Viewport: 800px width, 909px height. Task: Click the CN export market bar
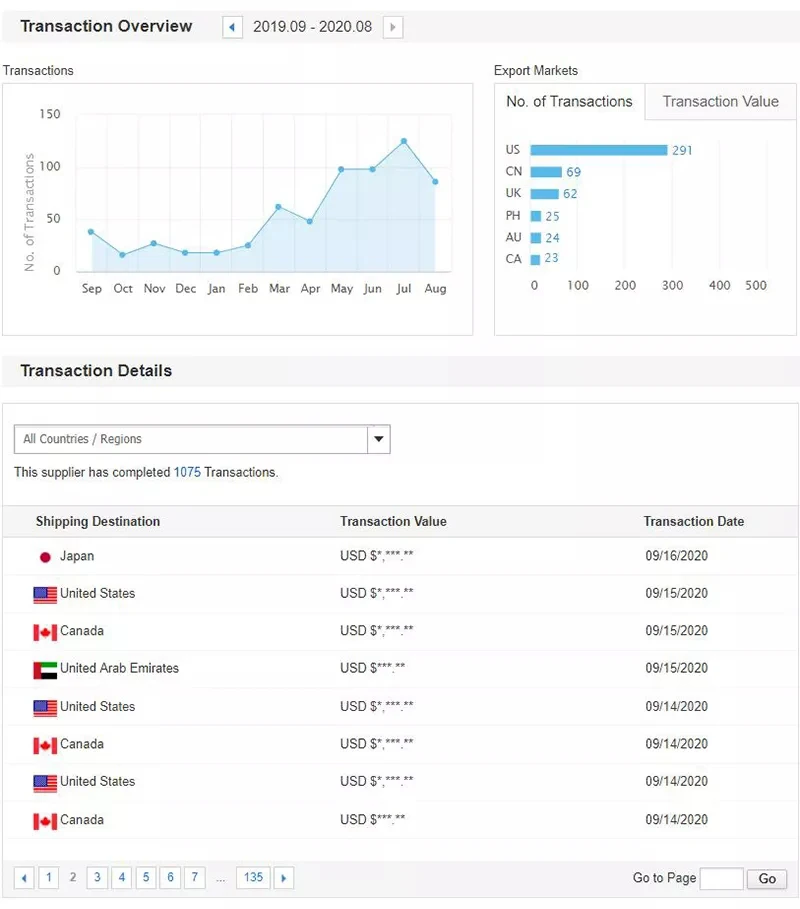(x=546, y=172)
